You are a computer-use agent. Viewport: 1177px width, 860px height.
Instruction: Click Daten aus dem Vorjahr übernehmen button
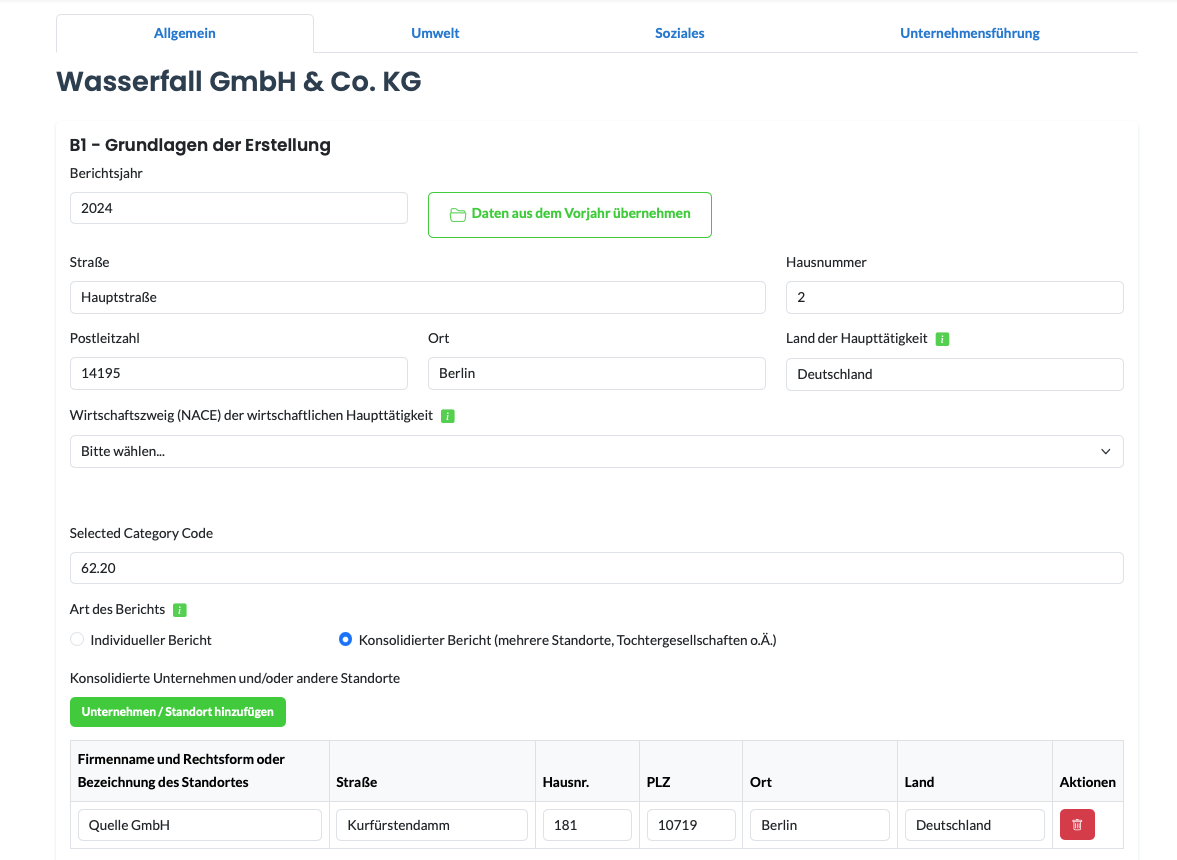569,214
